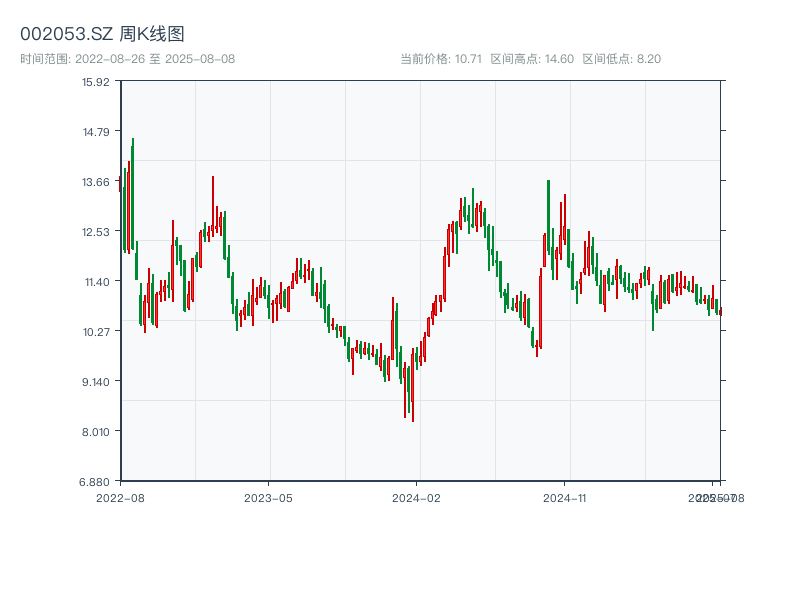Click the 区间高点 14.60 label

click(532, 59)
